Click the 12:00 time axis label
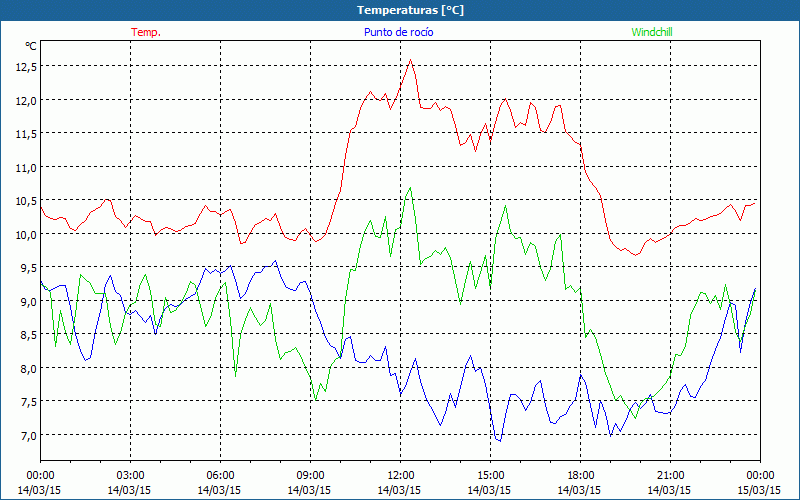The image size is (800, 500). click(401, 476)
